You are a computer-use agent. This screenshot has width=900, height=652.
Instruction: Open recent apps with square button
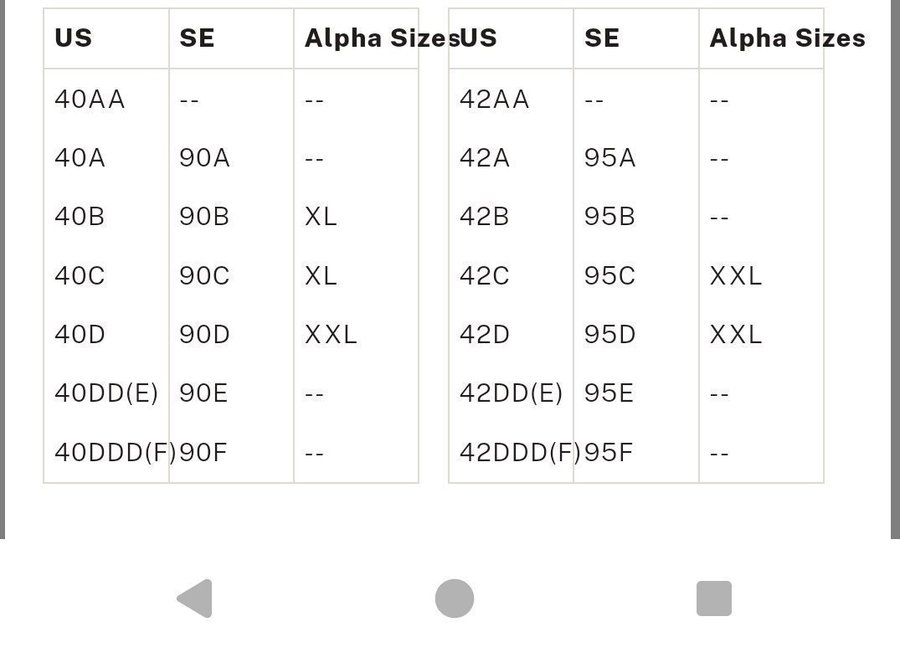click(x=714, y=599)
